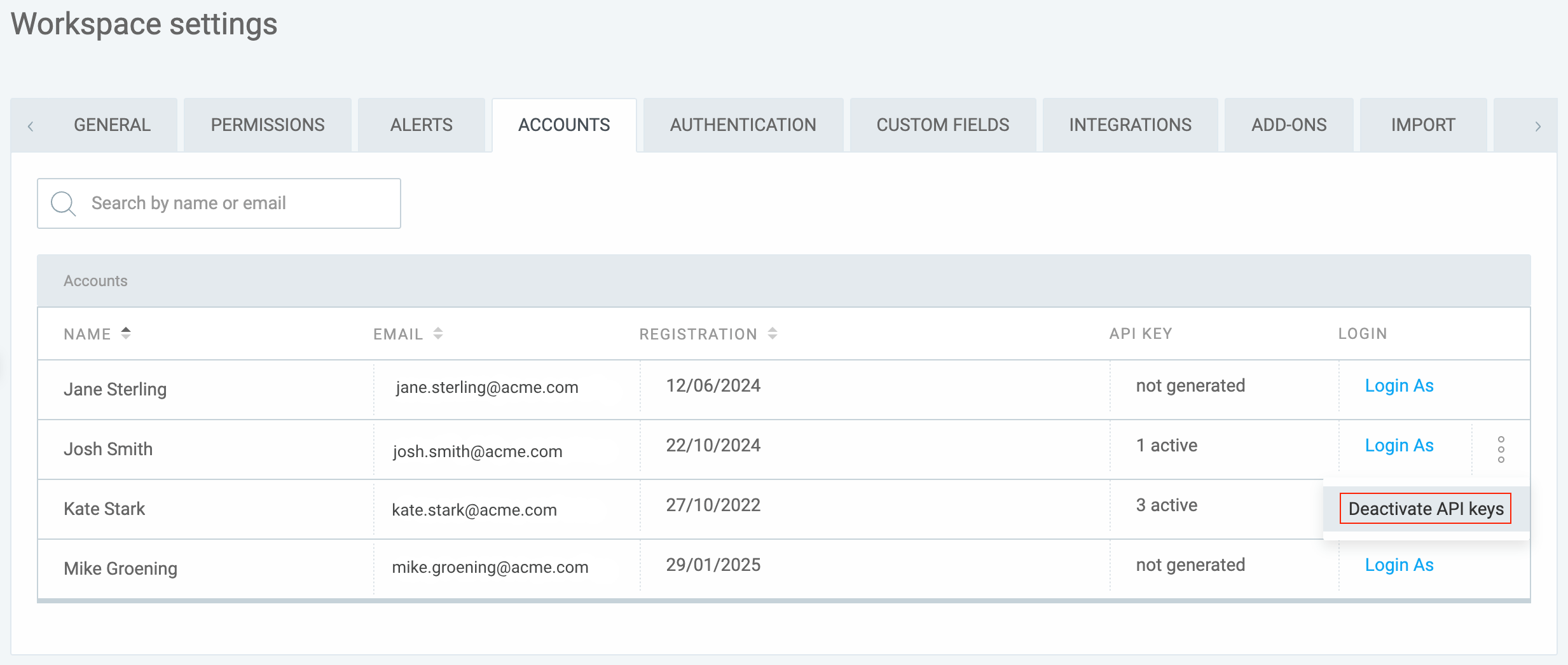1568x665 pixels.
Task: Click Jane Sterling's 'not generated' API key
Action: pos(1190,385)
